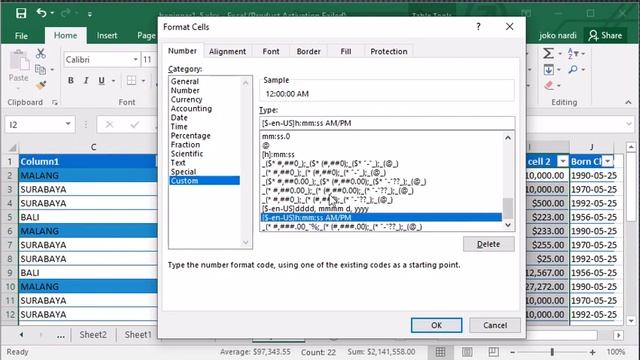Open the Underline style dropdown arrow

tap(113, 81)
